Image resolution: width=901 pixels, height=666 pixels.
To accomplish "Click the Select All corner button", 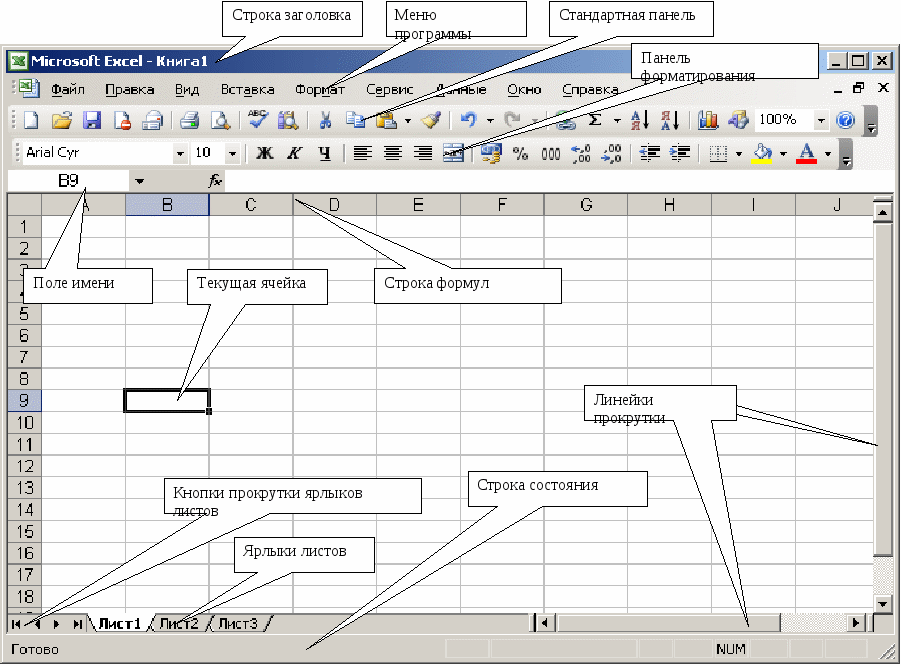I will pyautogui.click(x=25, y=205).
